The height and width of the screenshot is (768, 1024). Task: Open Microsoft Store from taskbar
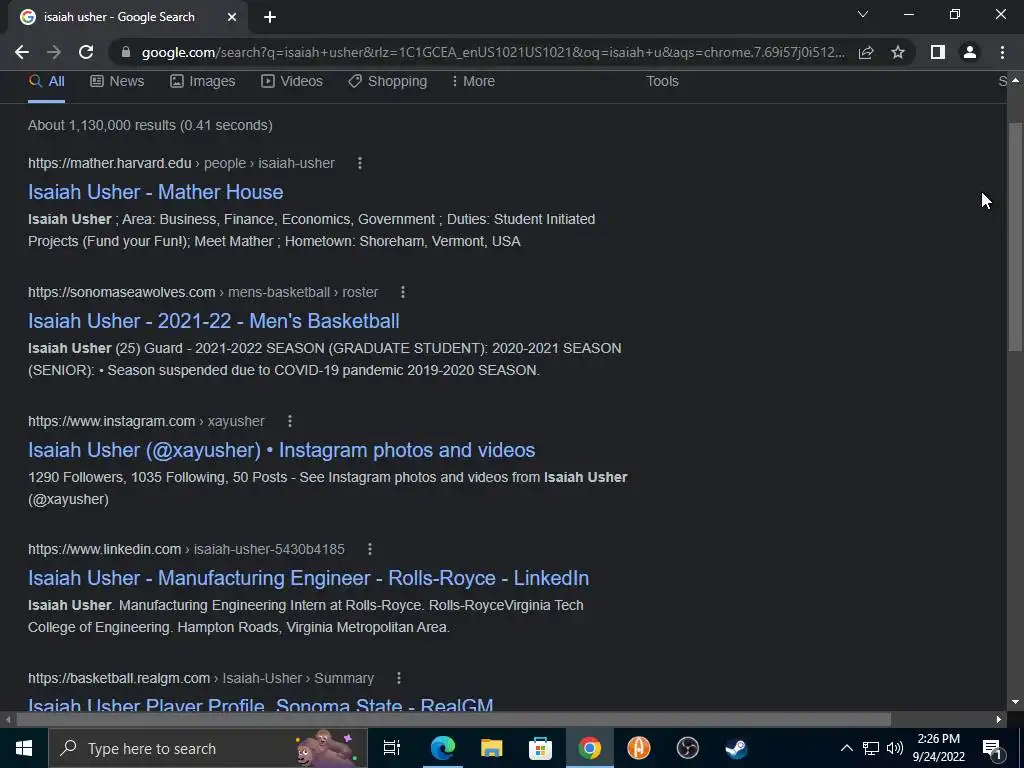click(540, 748)
